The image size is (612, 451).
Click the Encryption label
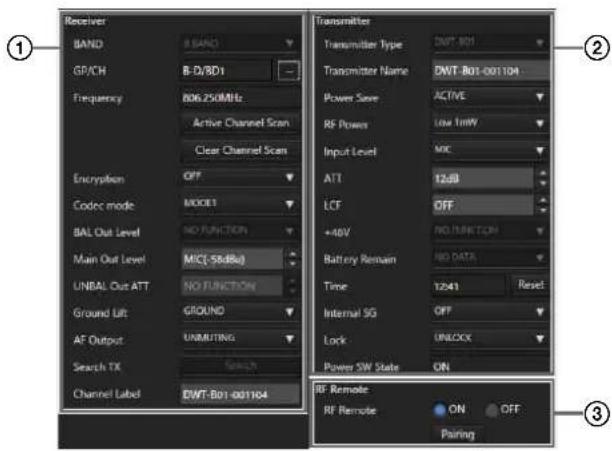(x=99, y=179)
